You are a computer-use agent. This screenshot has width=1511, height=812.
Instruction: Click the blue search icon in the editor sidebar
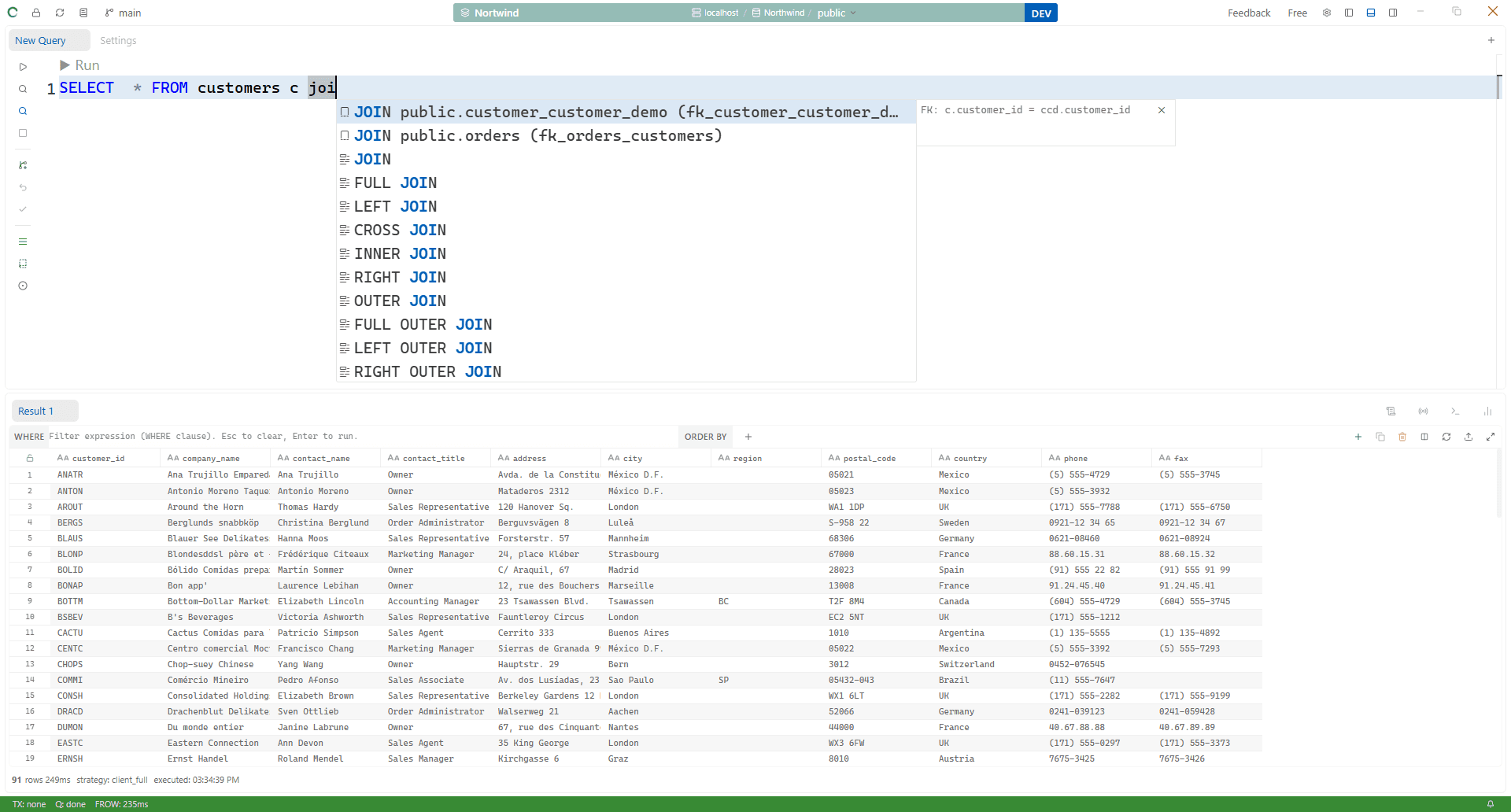point(23,111)
